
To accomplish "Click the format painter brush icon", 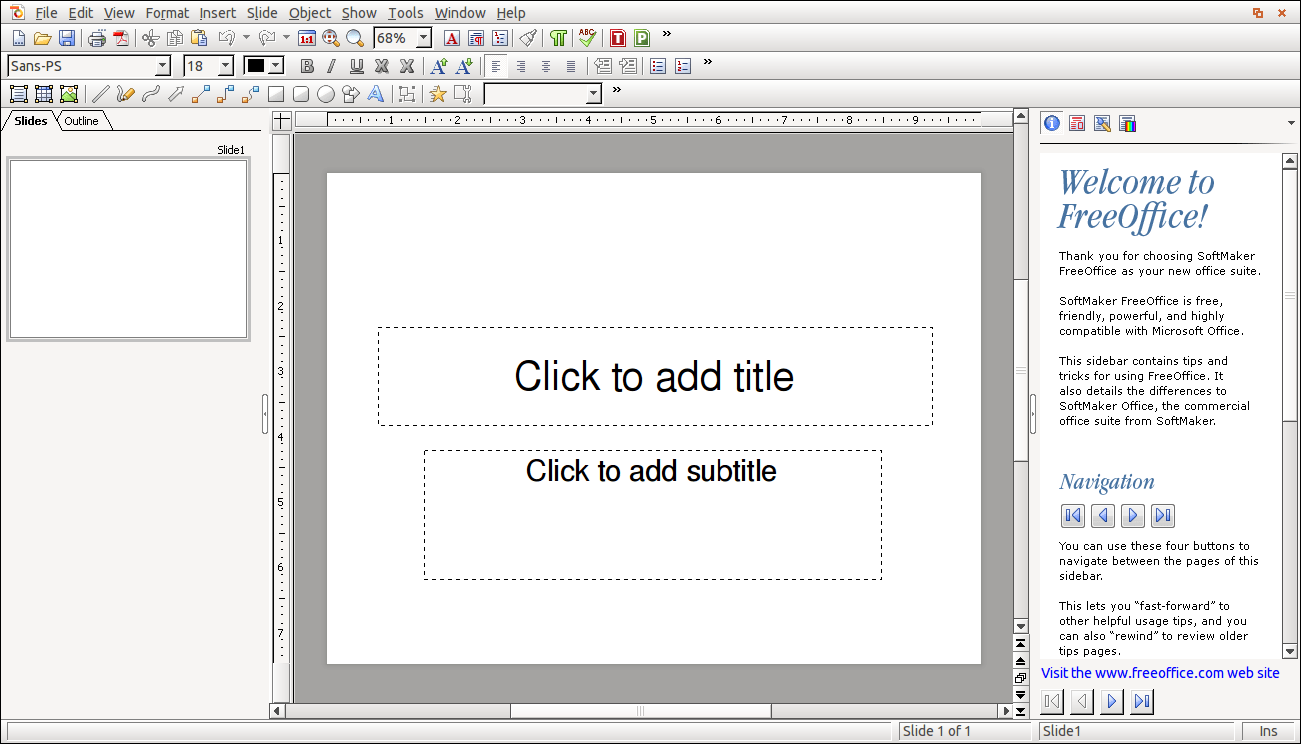I will click(528, 38).
